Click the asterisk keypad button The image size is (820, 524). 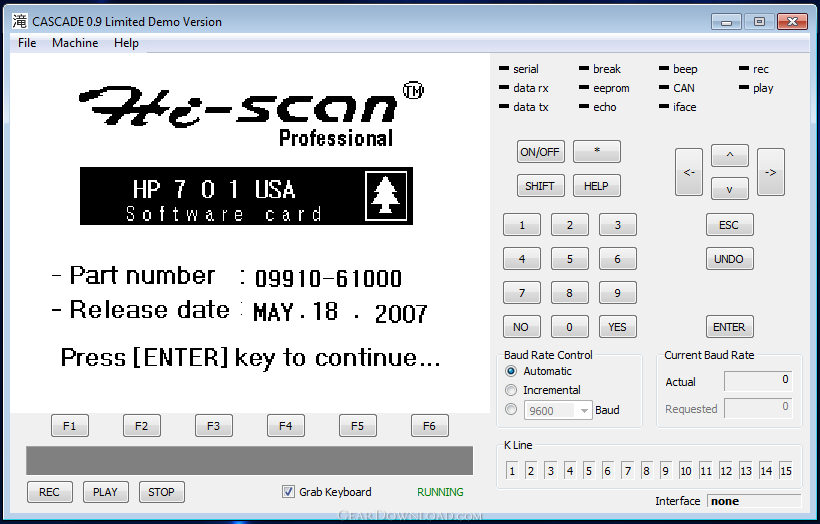pos(597,152)
